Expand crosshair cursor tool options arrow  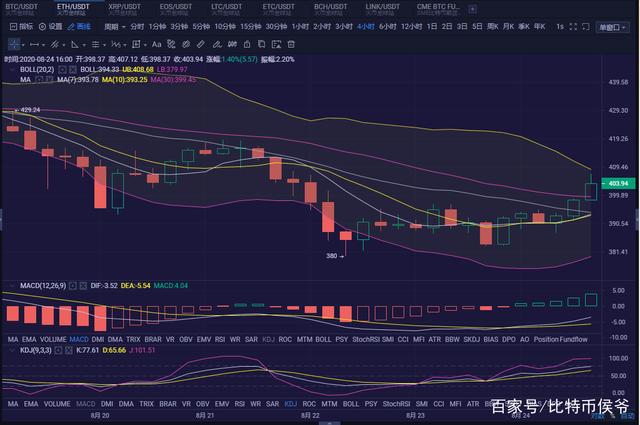23,45
